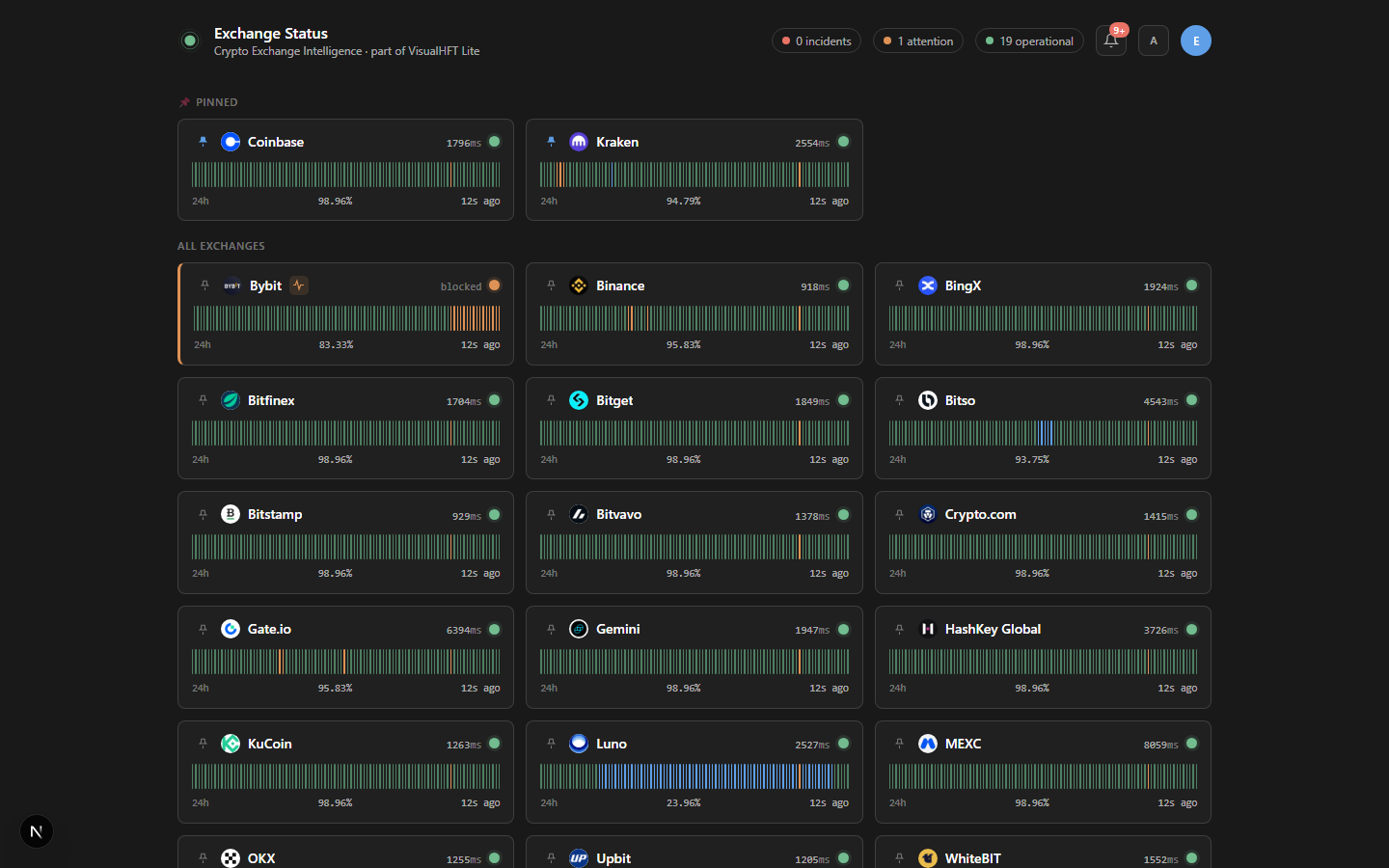1389x868 pixels.
Task: Click the Bitget logo icon
Action: (579, 400)
